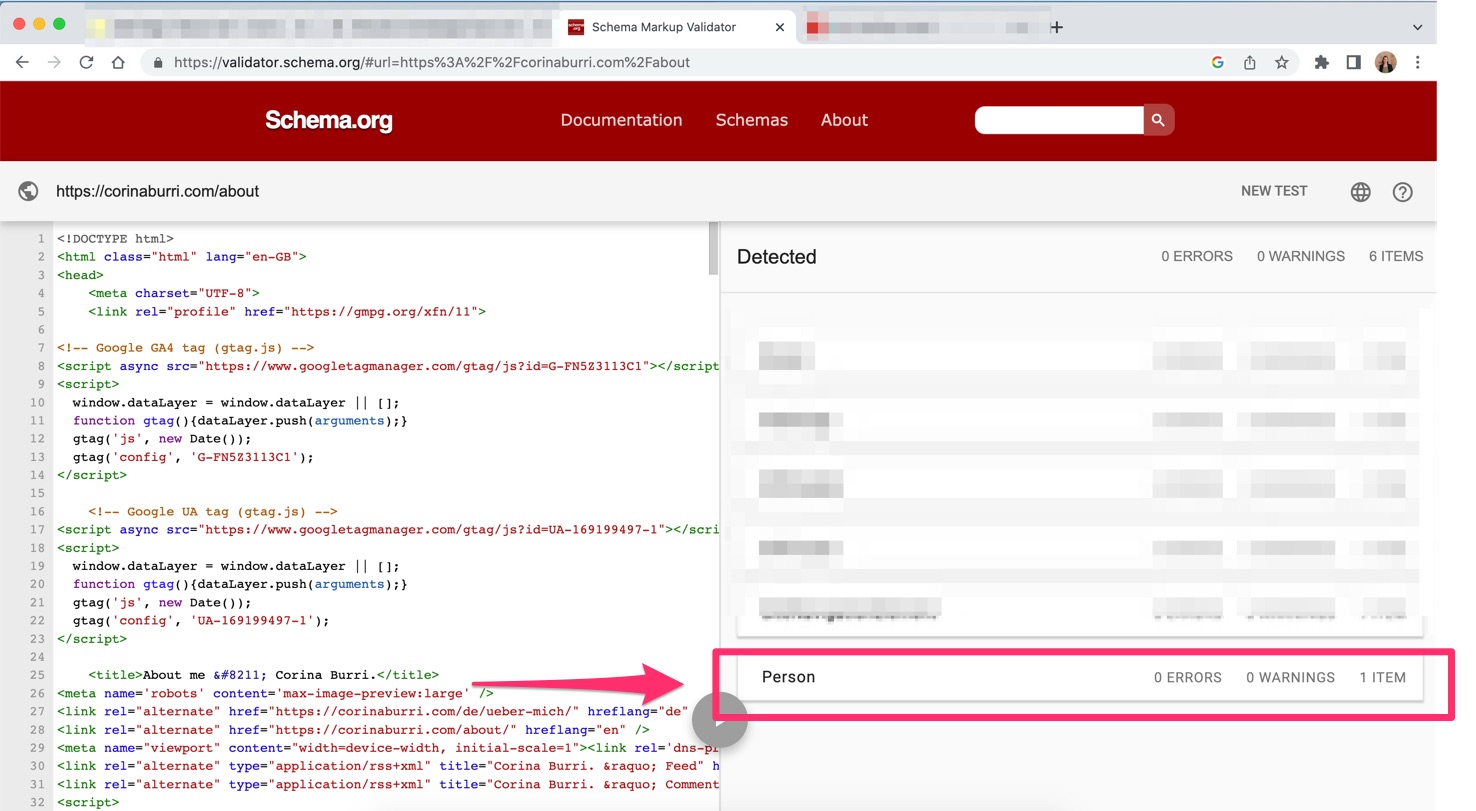The height and width of the screenshot is (811, 1476).
Task: Expand the Person detected item row
Action: point(1080,677)
